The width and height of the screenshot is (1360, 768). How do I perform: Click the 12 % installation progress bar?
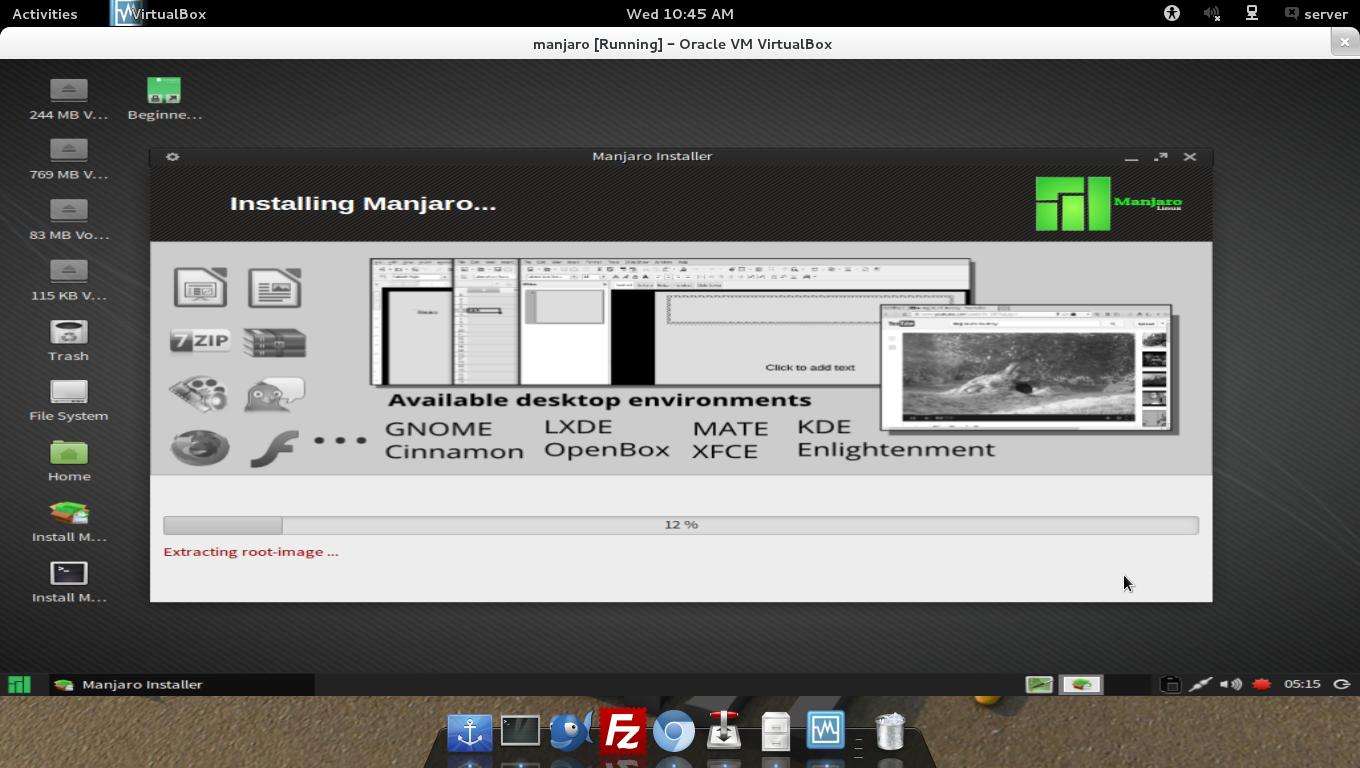pos(680,525)
